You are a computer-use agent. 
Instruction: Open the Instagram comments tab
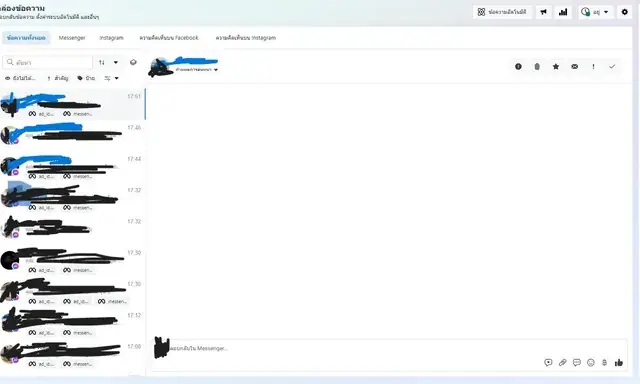pos(246,38)
